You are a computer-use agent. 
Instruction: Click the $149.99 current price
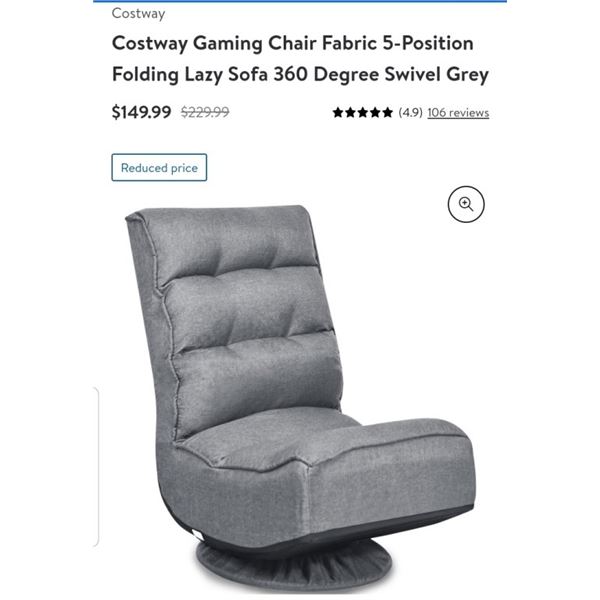(x=141, y=112)
